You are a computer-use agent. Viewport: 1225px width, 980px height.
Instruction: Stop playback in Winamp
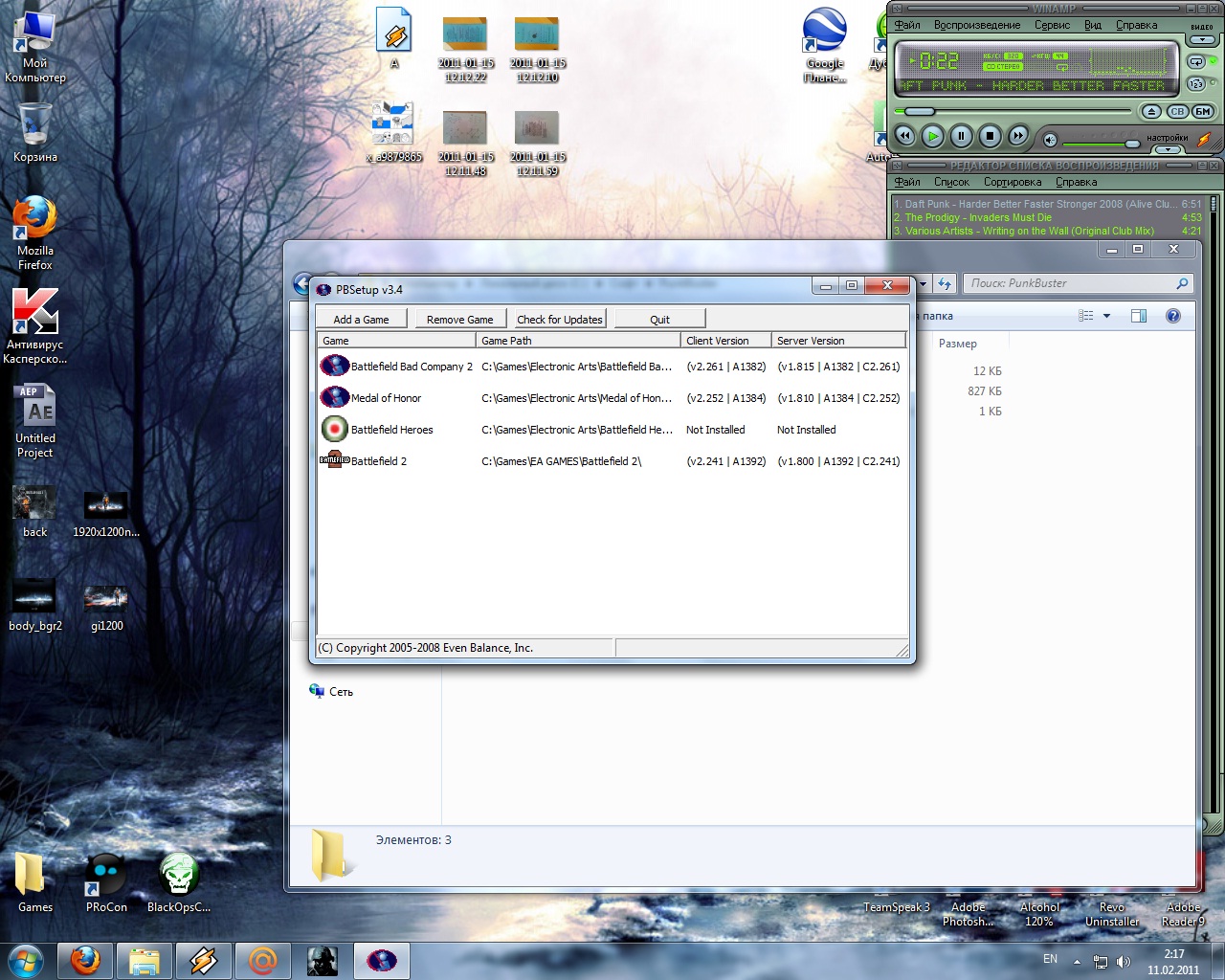pos(991,136)
